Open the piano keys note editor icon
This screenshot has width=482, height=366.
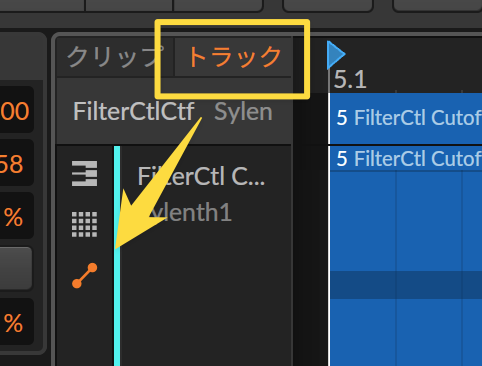tap(85, 173)
